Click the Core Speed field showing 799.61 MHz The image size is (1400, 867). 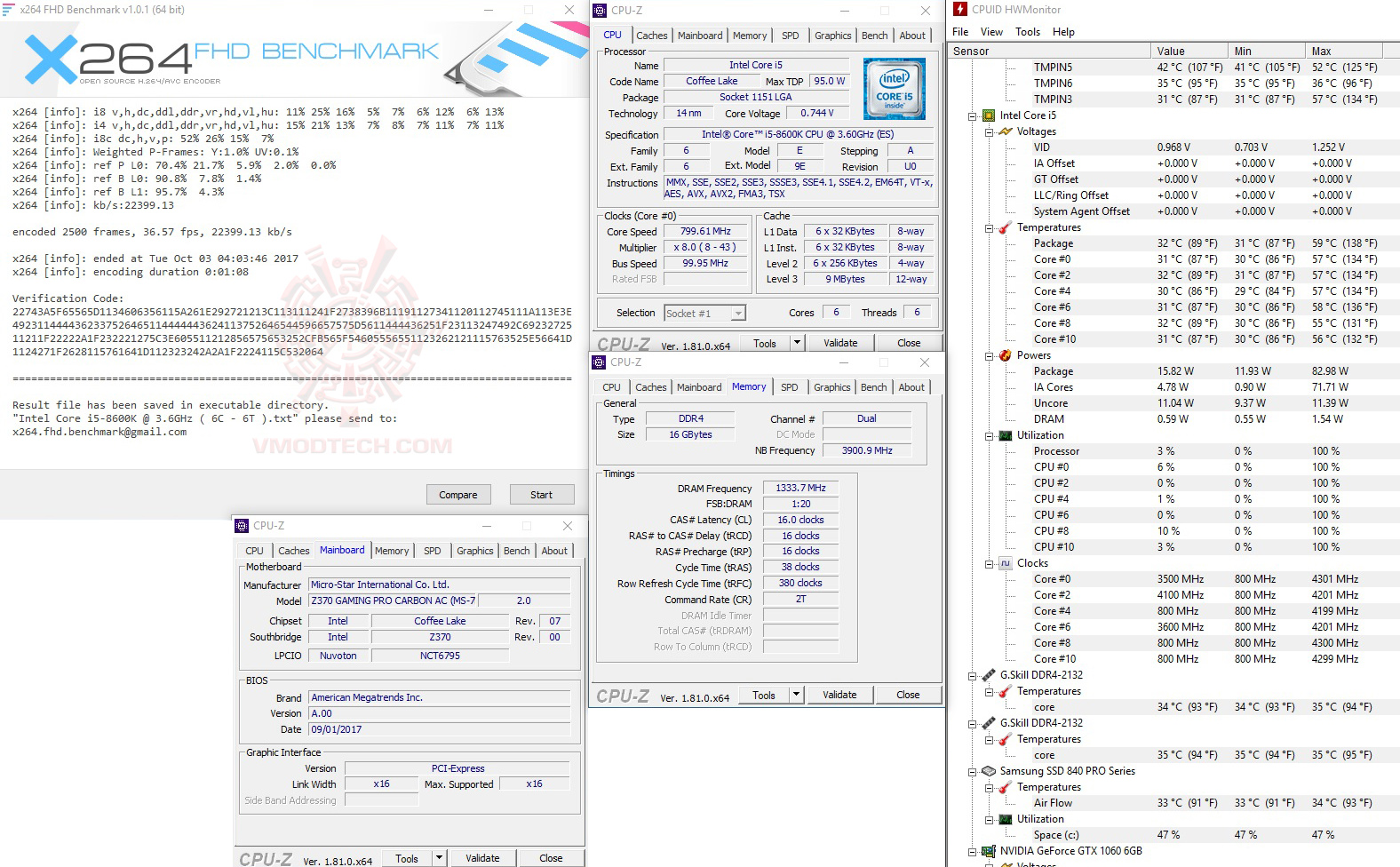[705, 231]
